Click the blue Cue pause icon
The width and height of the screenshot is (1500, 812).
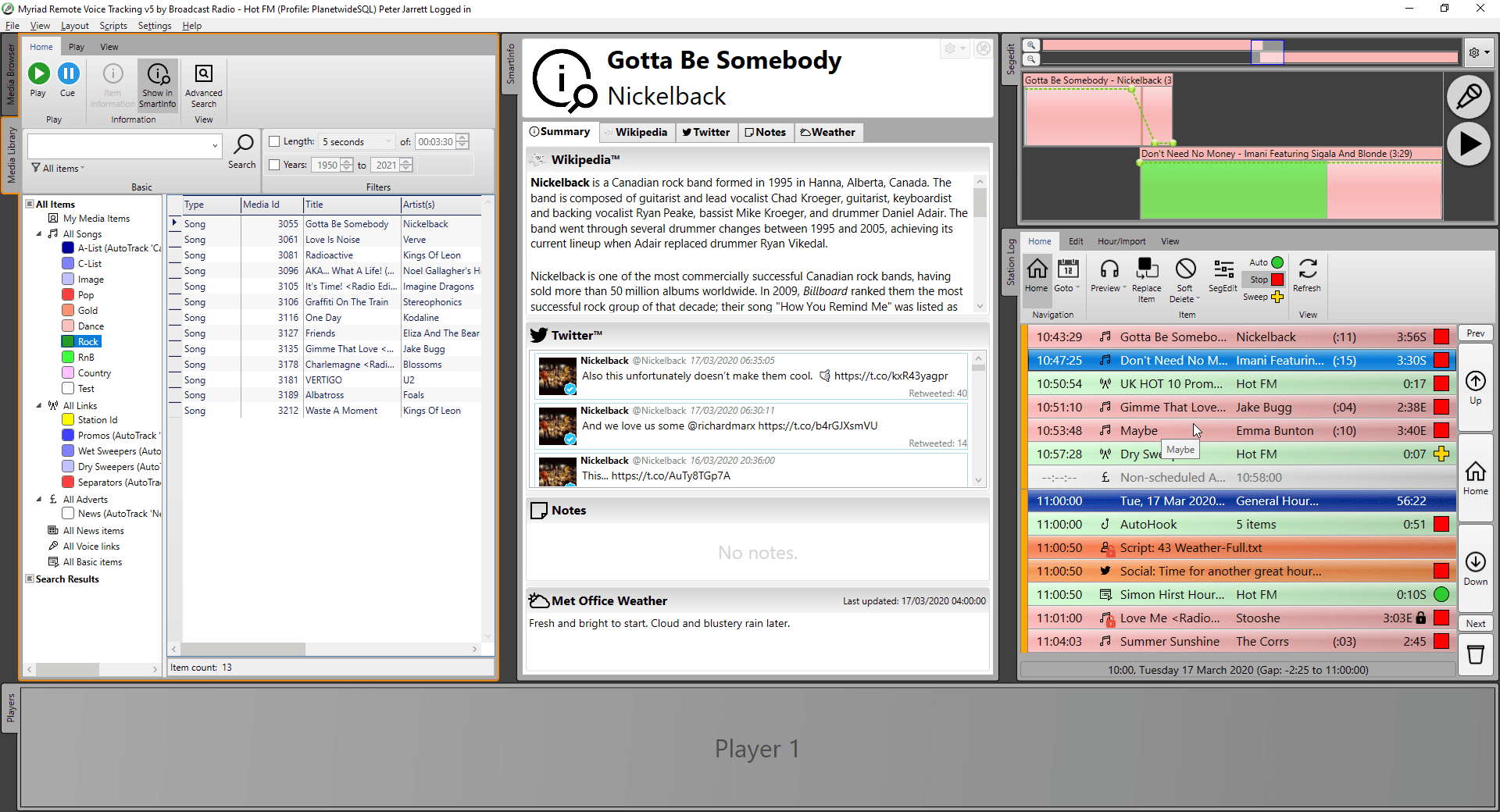point(69,73)
